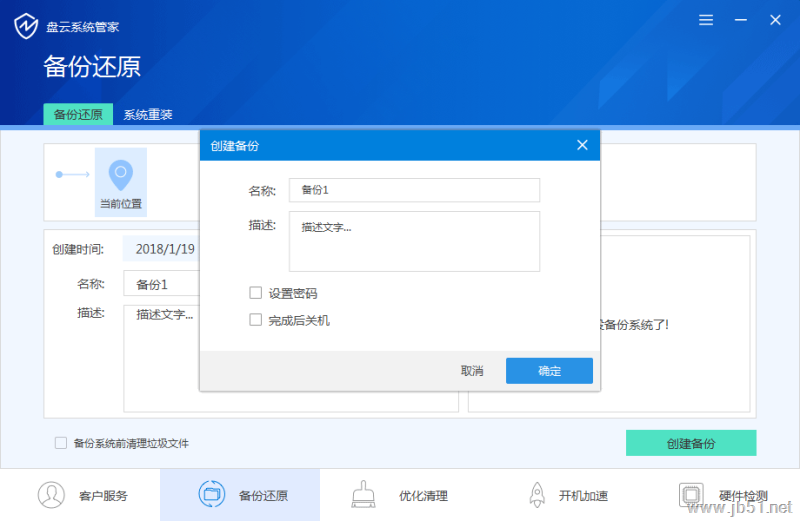Select the 开机加速 label in bottom bar
800x521 pixels.
(x=584, y=495)
